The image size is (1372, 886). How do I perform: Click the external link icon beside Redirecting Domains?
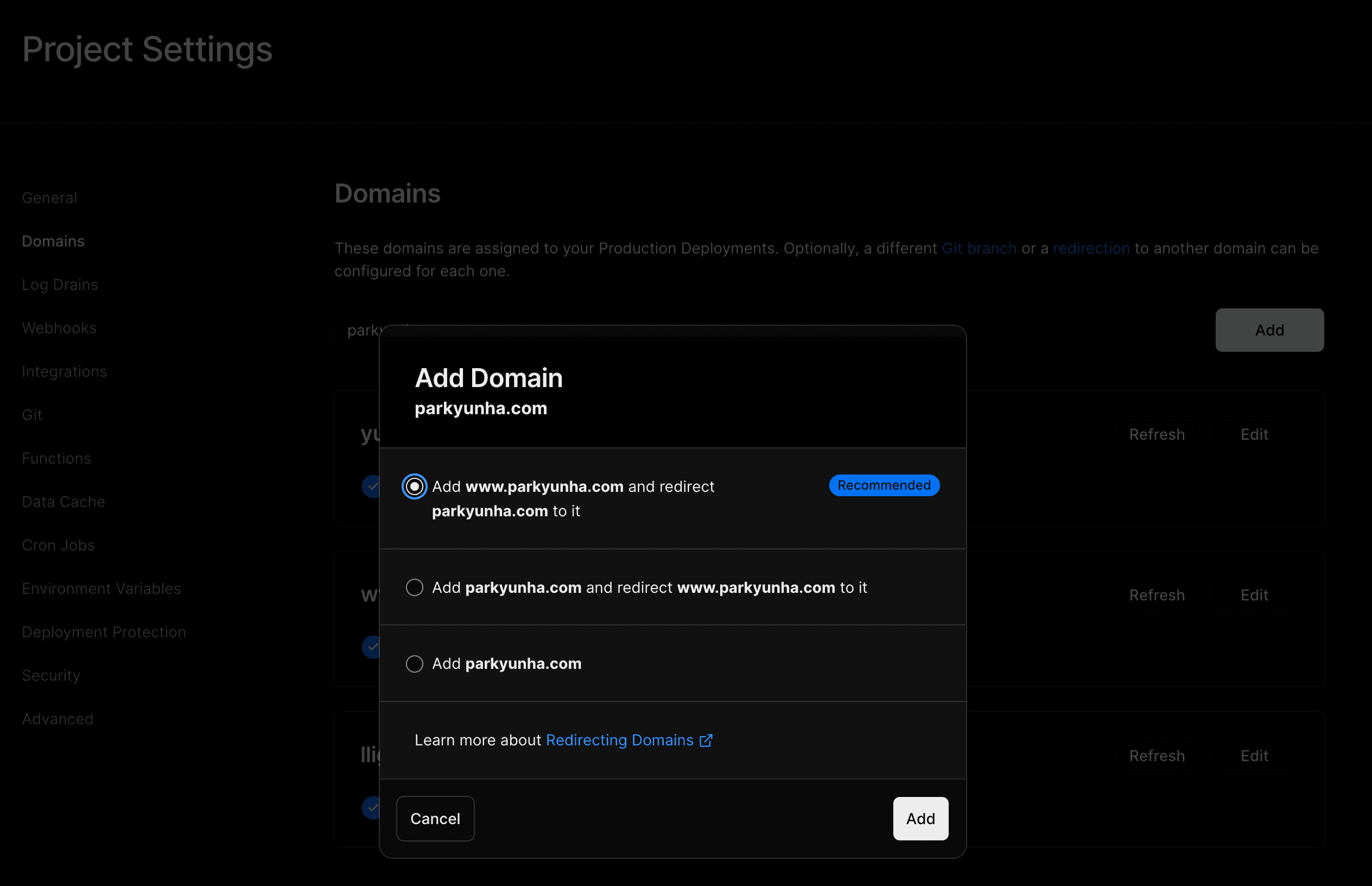pos(706,741)
